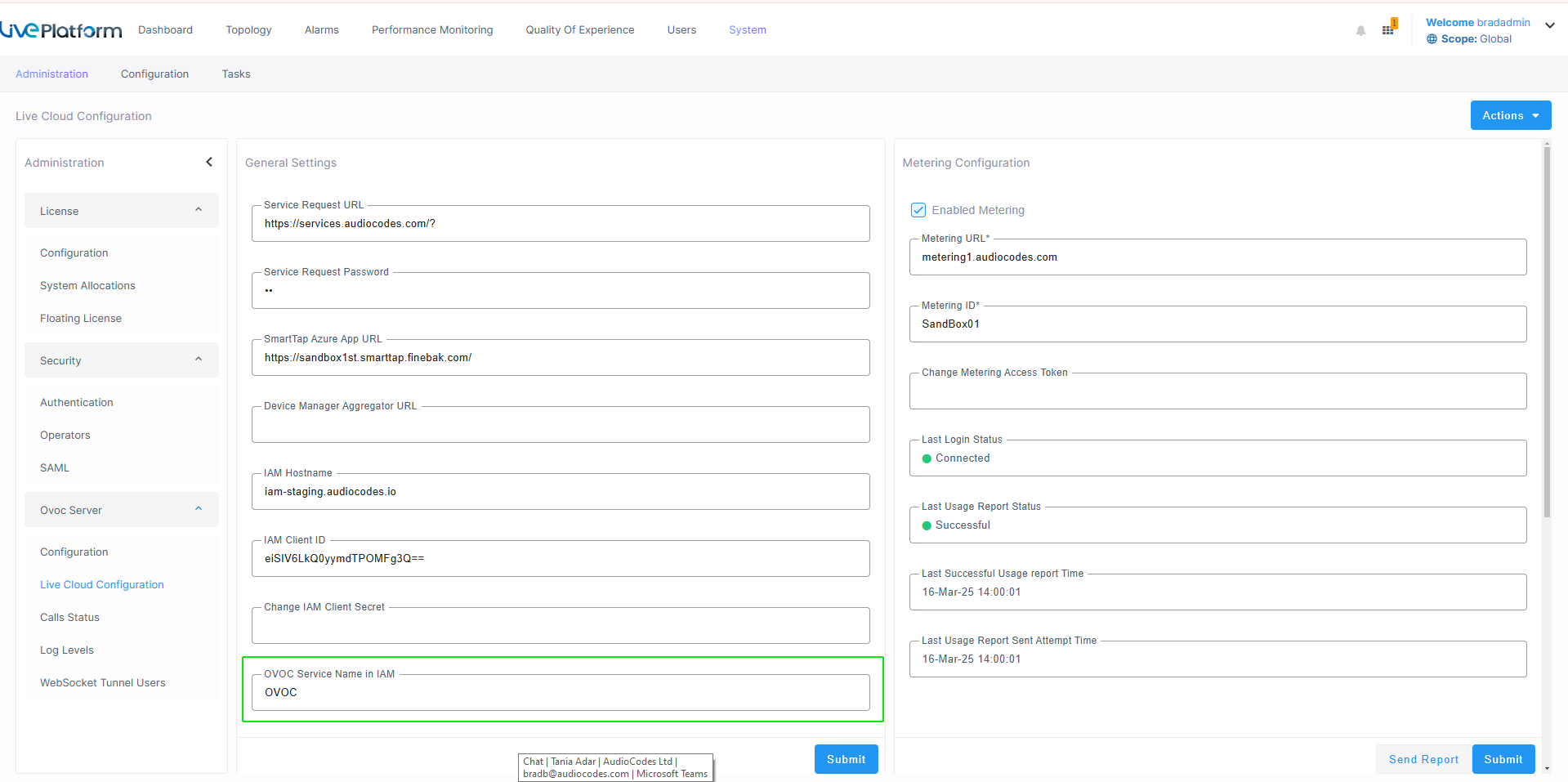Open Floating License page
This screenshot has width=1568, height=782.
81,318
